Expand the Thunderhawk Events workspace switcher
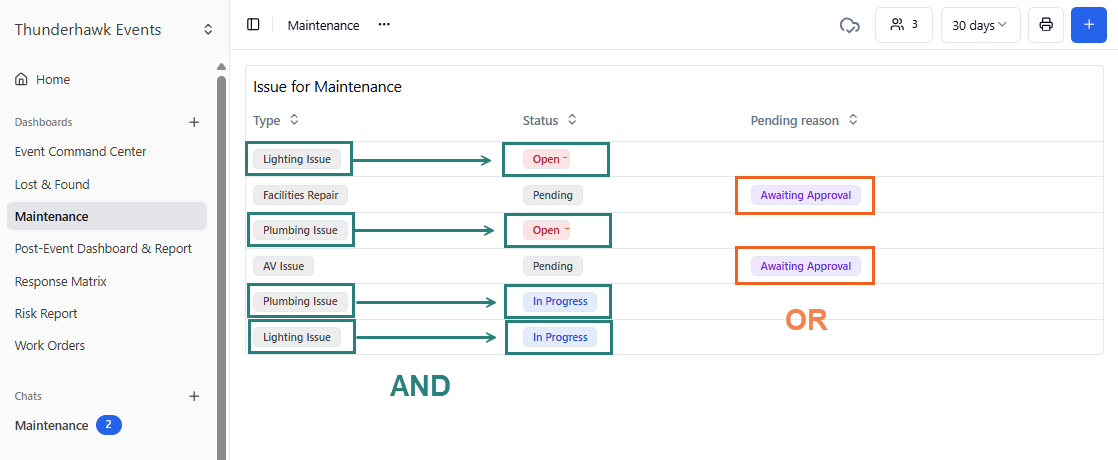 pos(208,30)
